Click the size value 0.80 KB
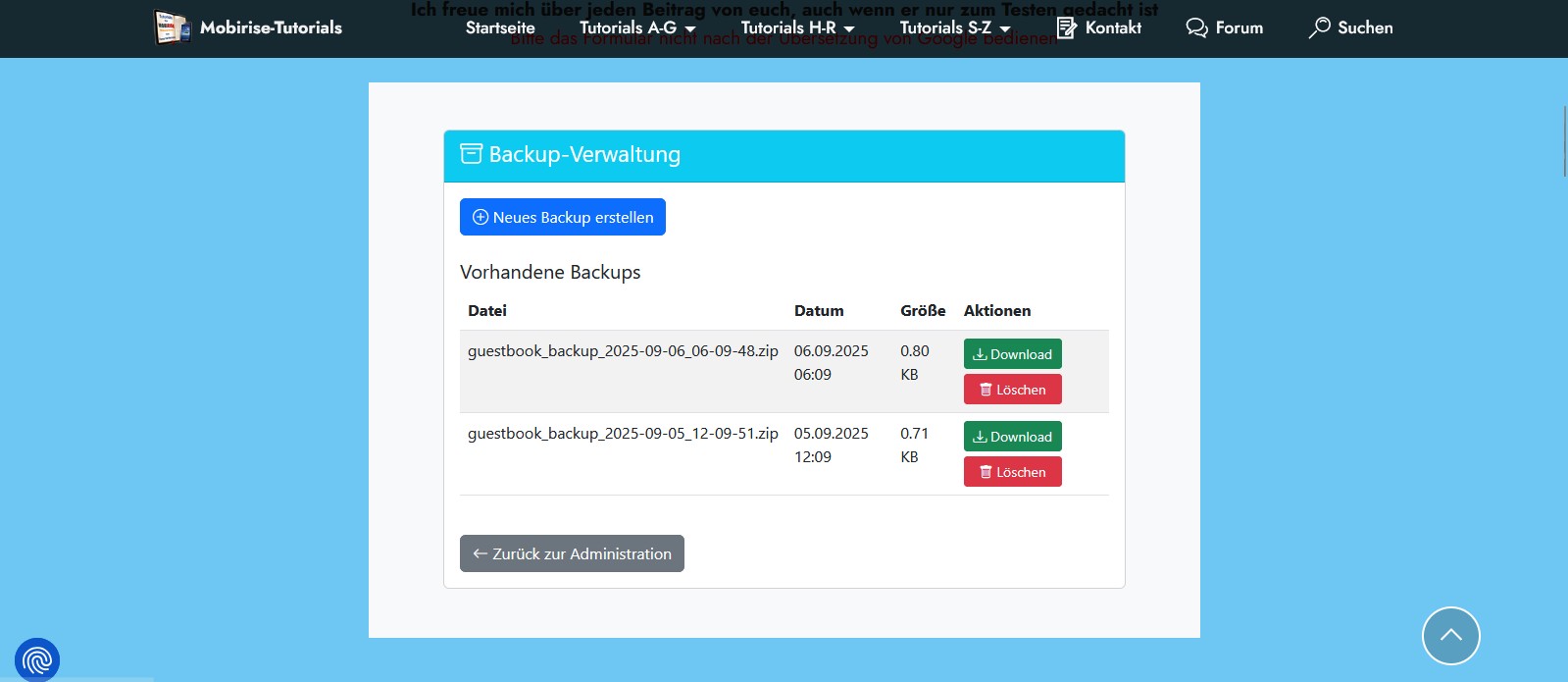This screenshot has height=682, width=1568. [x=915, y=362]
